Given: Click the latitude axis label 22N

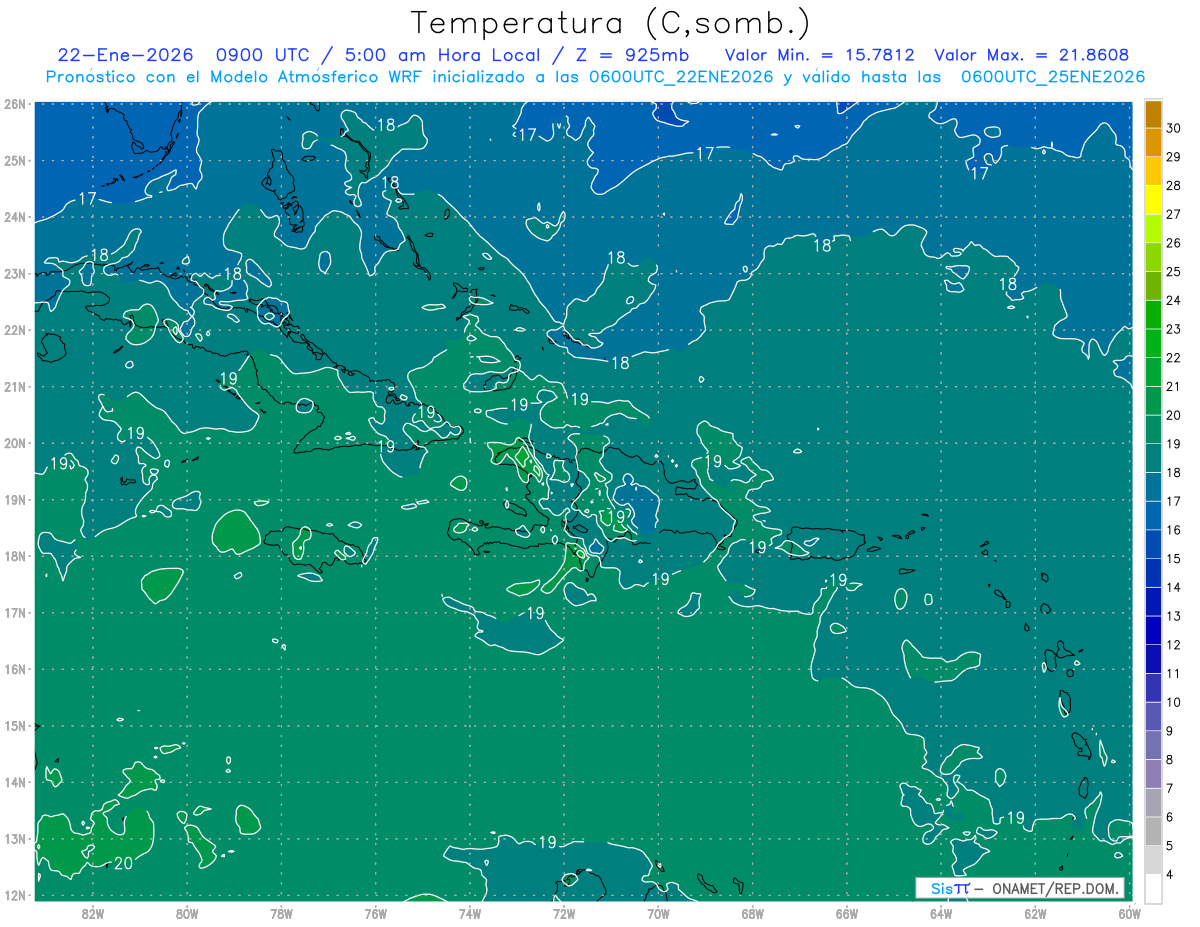Looking at the screenshot, I should point(14,330).
